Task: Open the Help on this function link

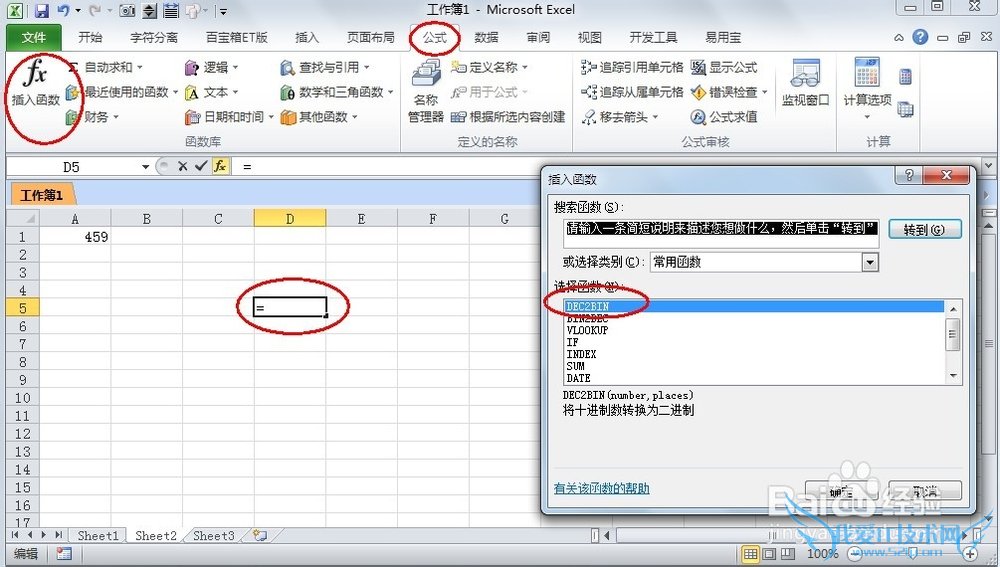Action: point(601,488)
